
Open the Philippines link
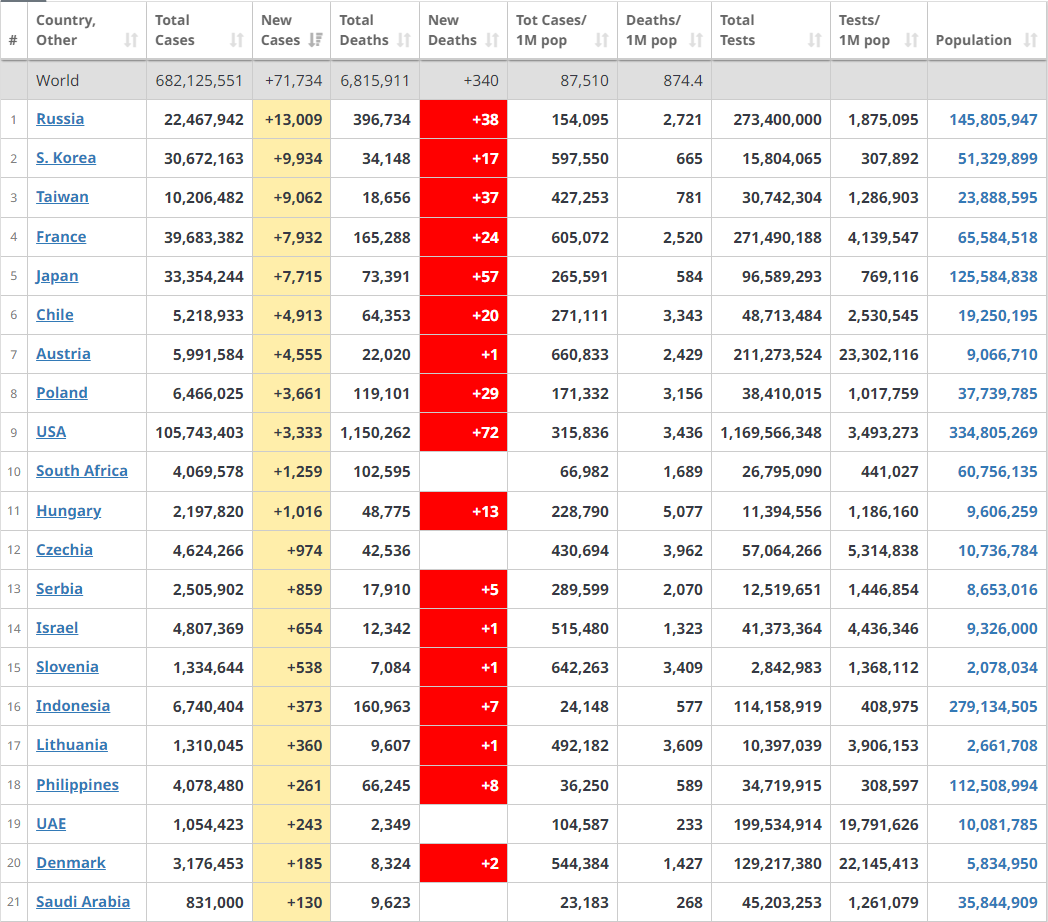[x=78, y=785]
